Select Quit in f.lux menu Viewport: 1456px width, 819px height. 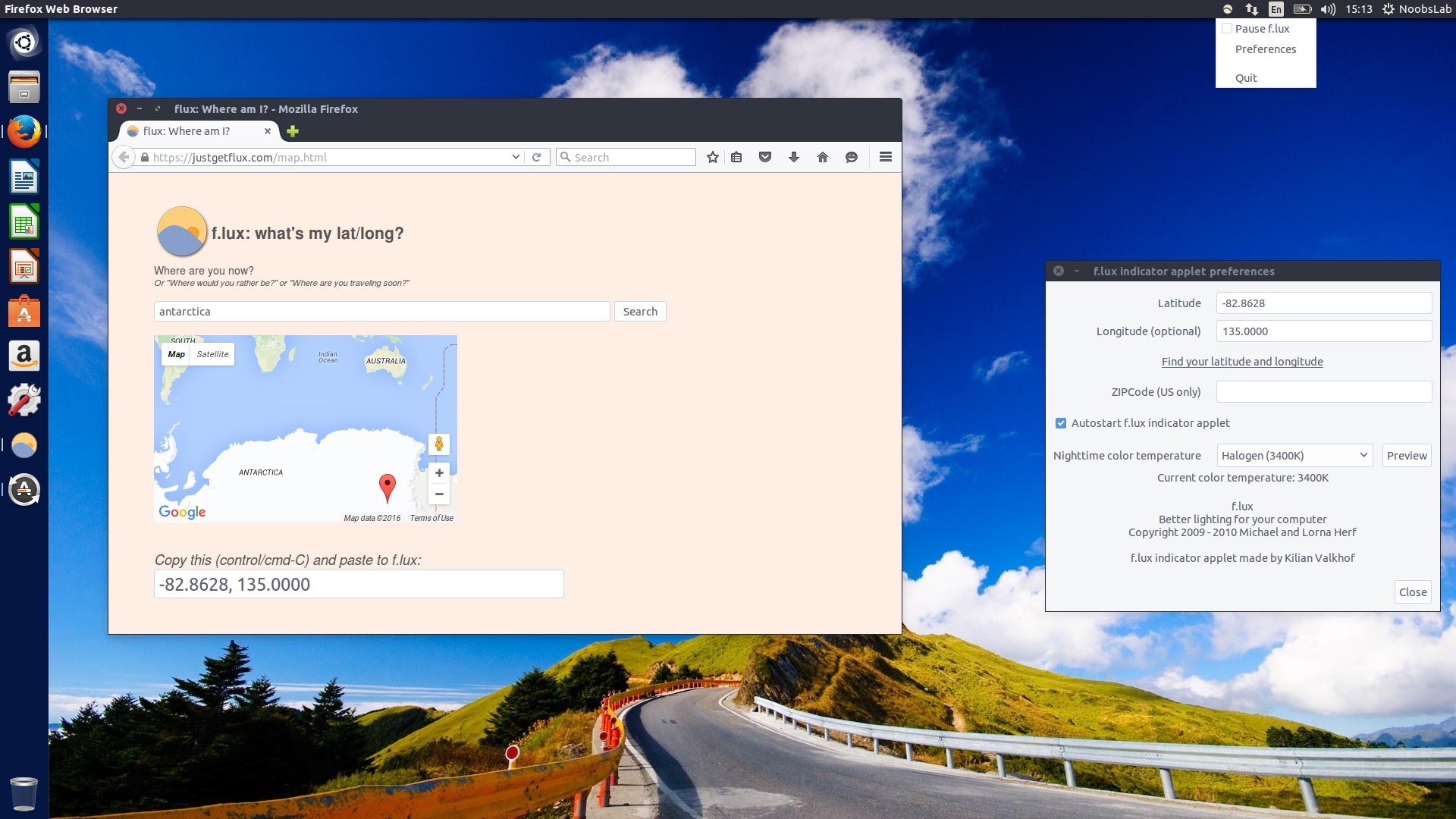pyautogui.click(x=1246, y=78)
